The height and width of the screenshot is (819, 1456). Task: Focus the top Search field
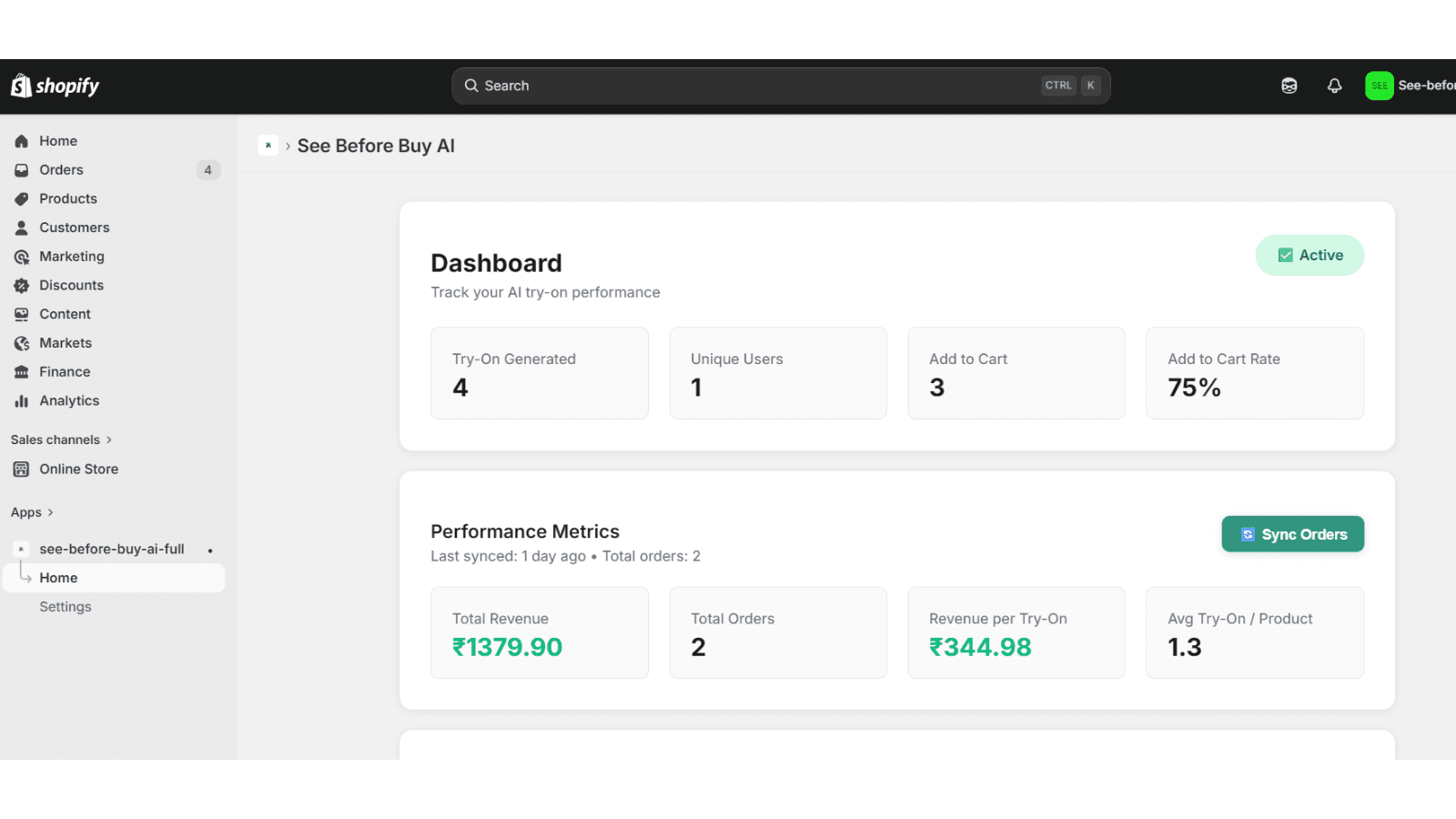click(781, 86)
